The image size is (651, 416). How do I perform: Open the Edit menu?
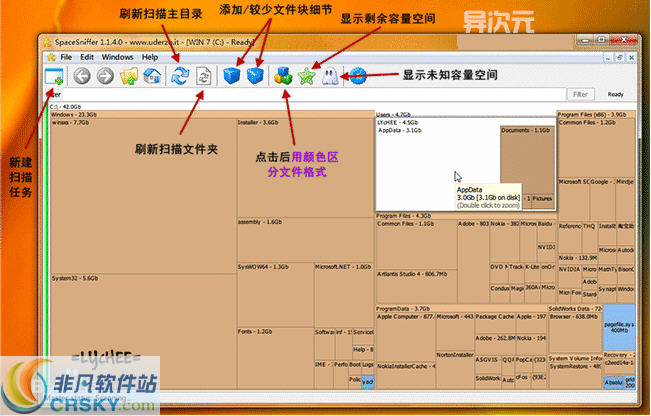pyautogui.click(x=88, y=57)
